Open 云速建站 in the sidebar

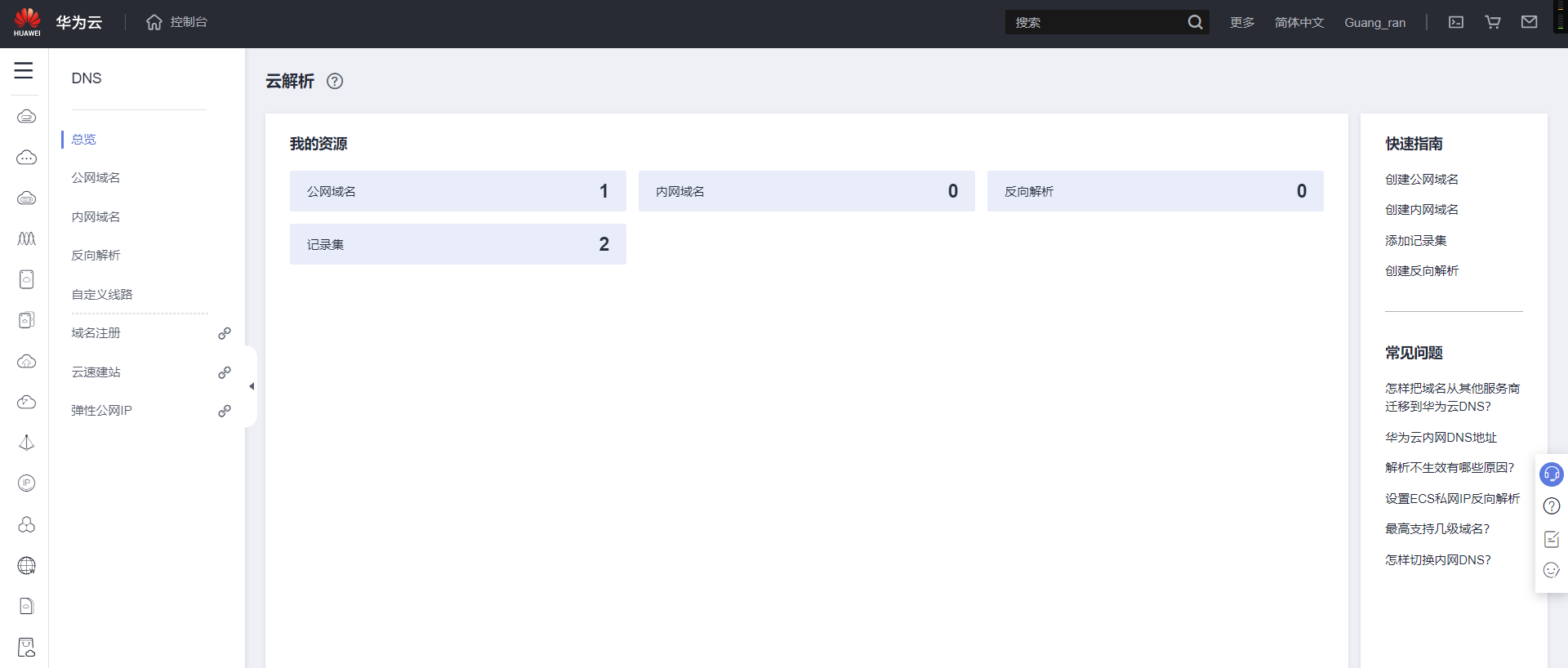pyautogui.click(x=96, y=372)
